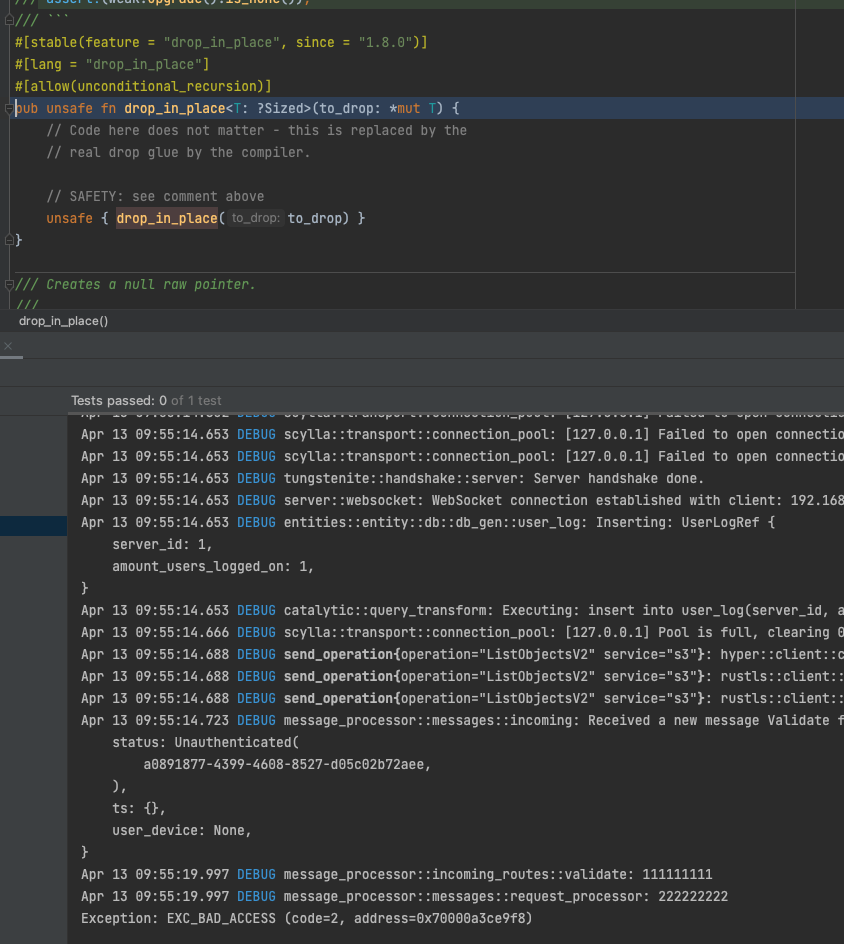The height and width of the screenshot is (944, 844).
Task: Click the 'Tests passed: 0 of 1 test' status
Action: coord(146,400)
